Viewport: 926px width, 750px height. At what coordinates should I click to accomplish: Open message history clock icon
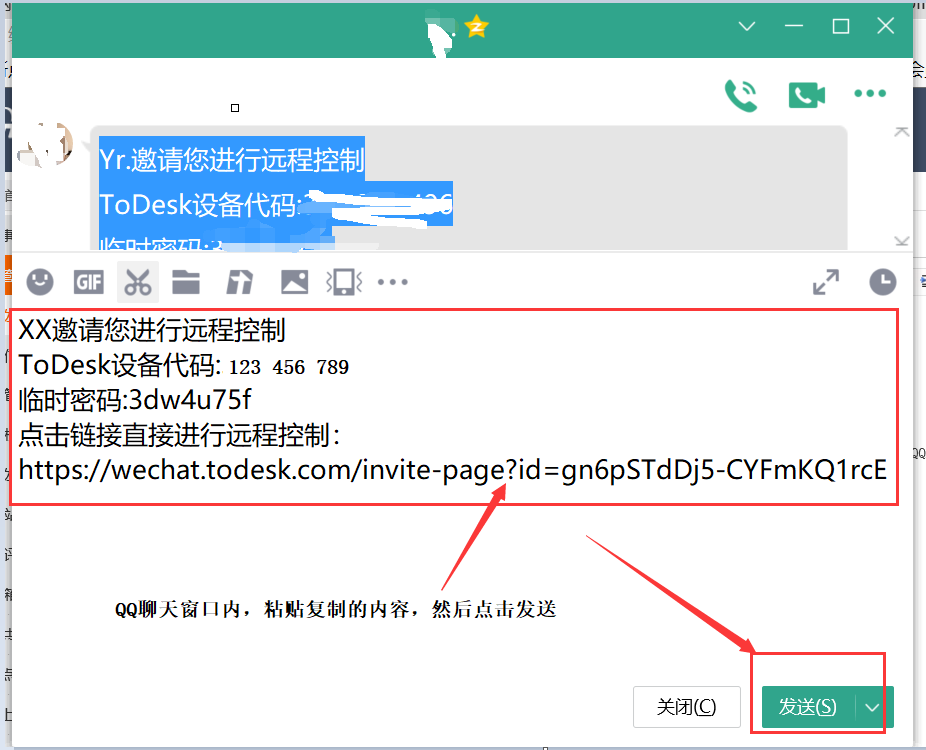(883, 282)
